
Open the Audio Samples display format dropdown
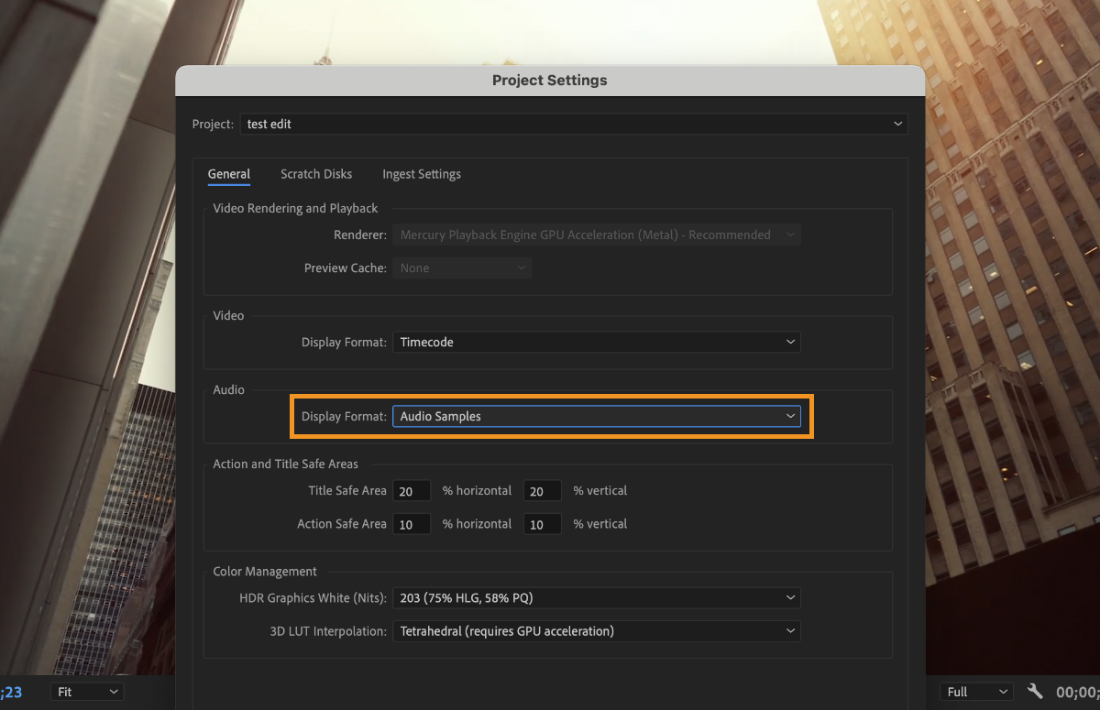click(596, 416)
